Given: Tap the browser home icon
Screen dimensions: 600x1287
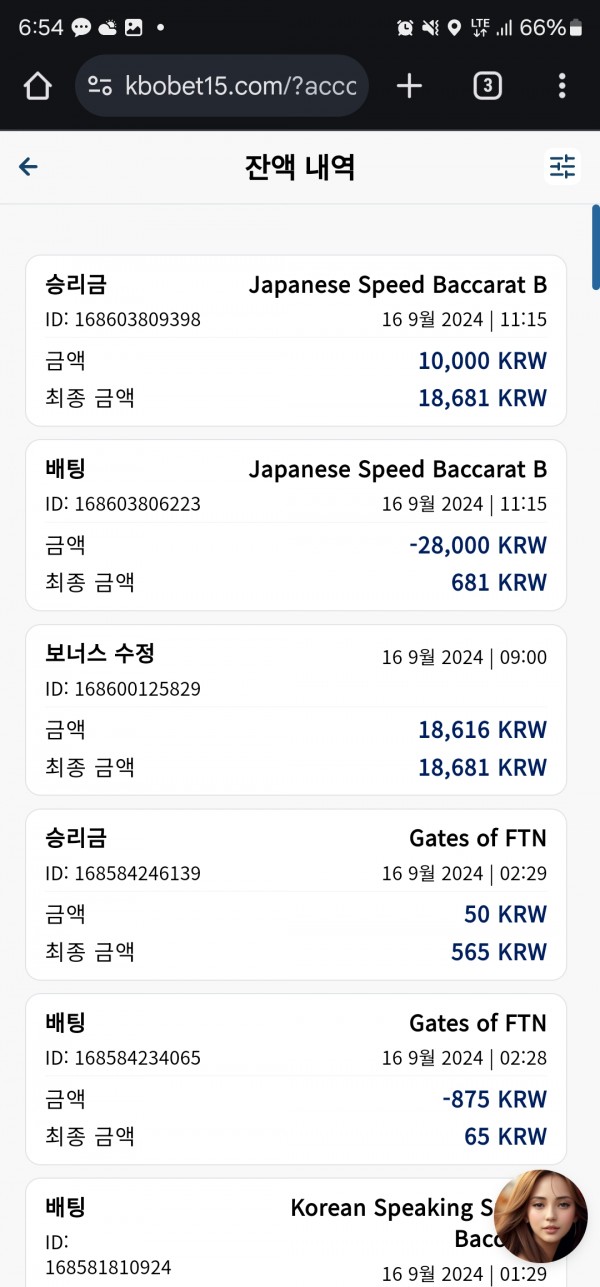Looking at the screenshot, I should click(x=37, y=87).
